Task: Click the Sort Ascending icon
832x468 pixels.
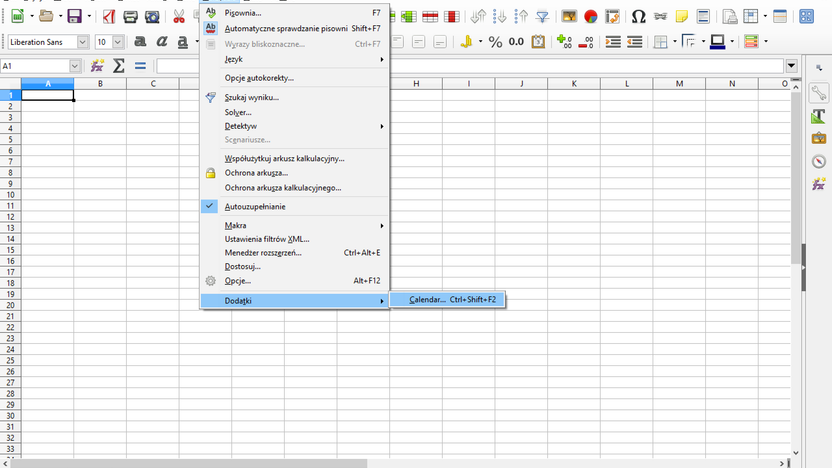Action: click(x=500, y=16)
